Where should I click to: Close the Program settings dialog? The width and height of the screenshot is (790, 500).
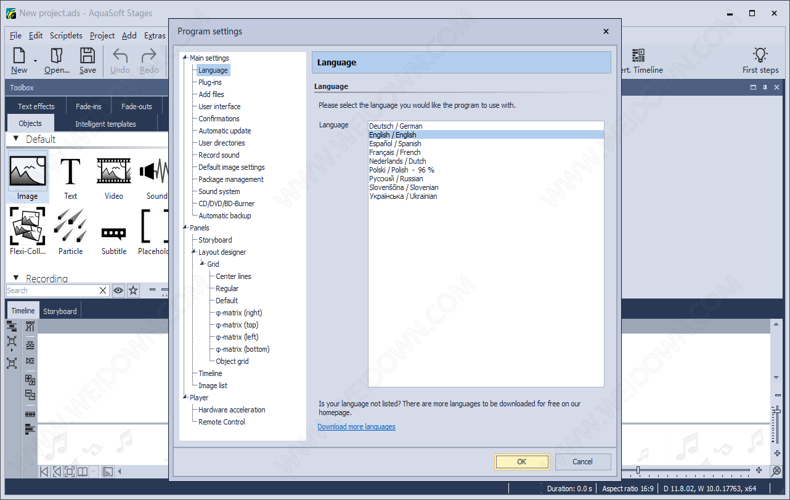click(x=606, y=31)
